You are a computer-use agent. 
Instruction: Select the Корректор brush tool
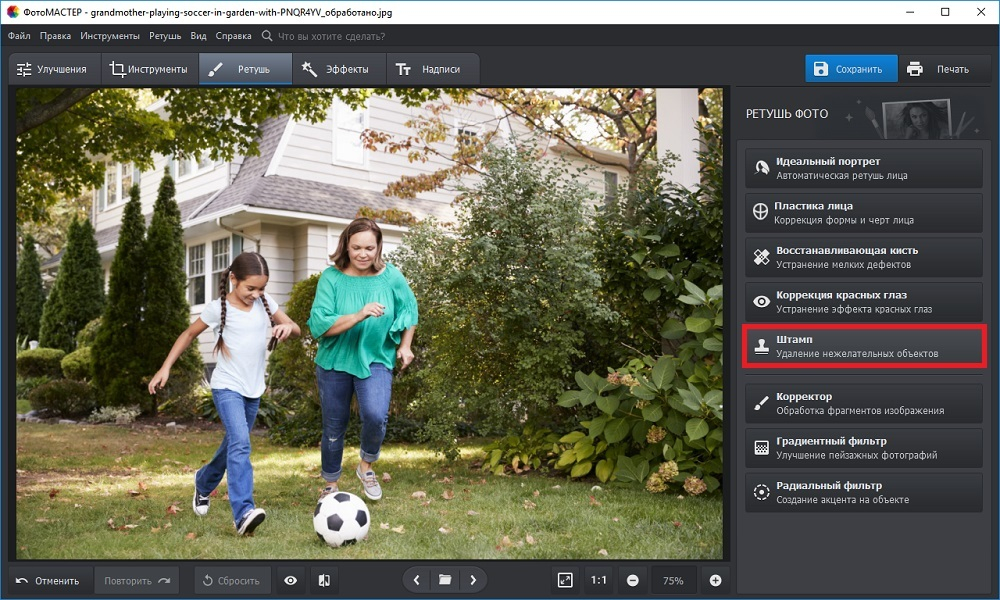point(864,403)
